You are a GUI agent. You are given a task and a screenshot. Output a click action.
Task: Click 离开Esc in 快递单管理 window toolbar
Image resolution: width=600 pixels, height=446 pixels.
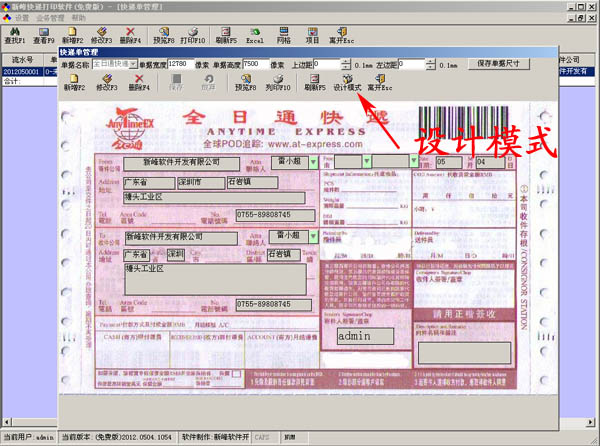[x=380, y=83]
